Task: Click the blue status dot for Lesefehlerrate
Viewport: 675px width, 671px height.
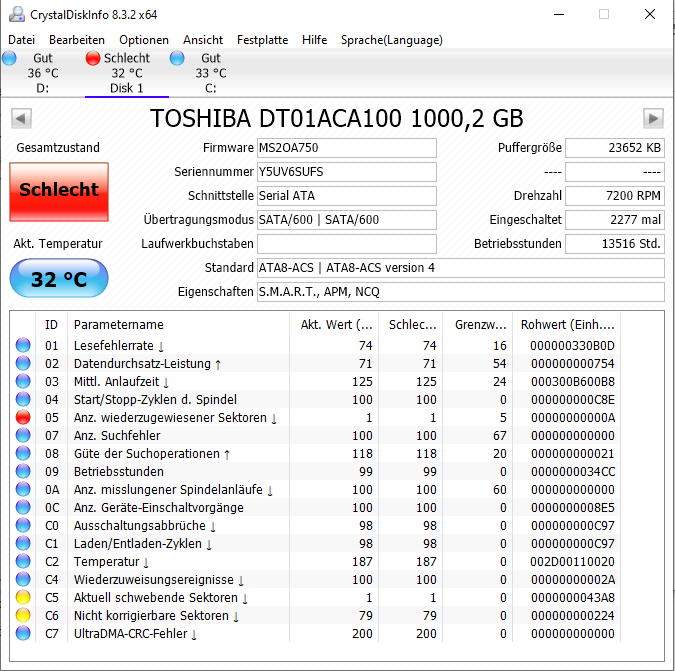Action: 23,345
